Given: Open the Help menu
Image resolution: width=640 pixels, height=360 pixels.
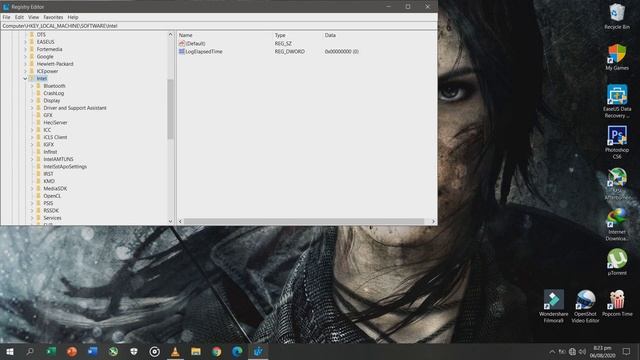Looking at the screenshot, I should [x=73, y=17].
